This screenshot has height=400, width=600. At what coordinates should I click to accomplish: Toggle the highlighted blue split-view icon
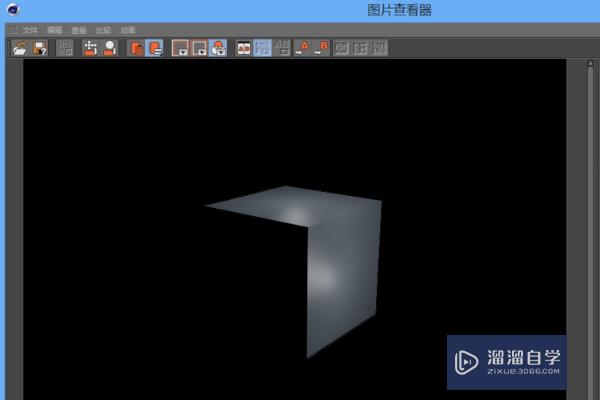262,48
